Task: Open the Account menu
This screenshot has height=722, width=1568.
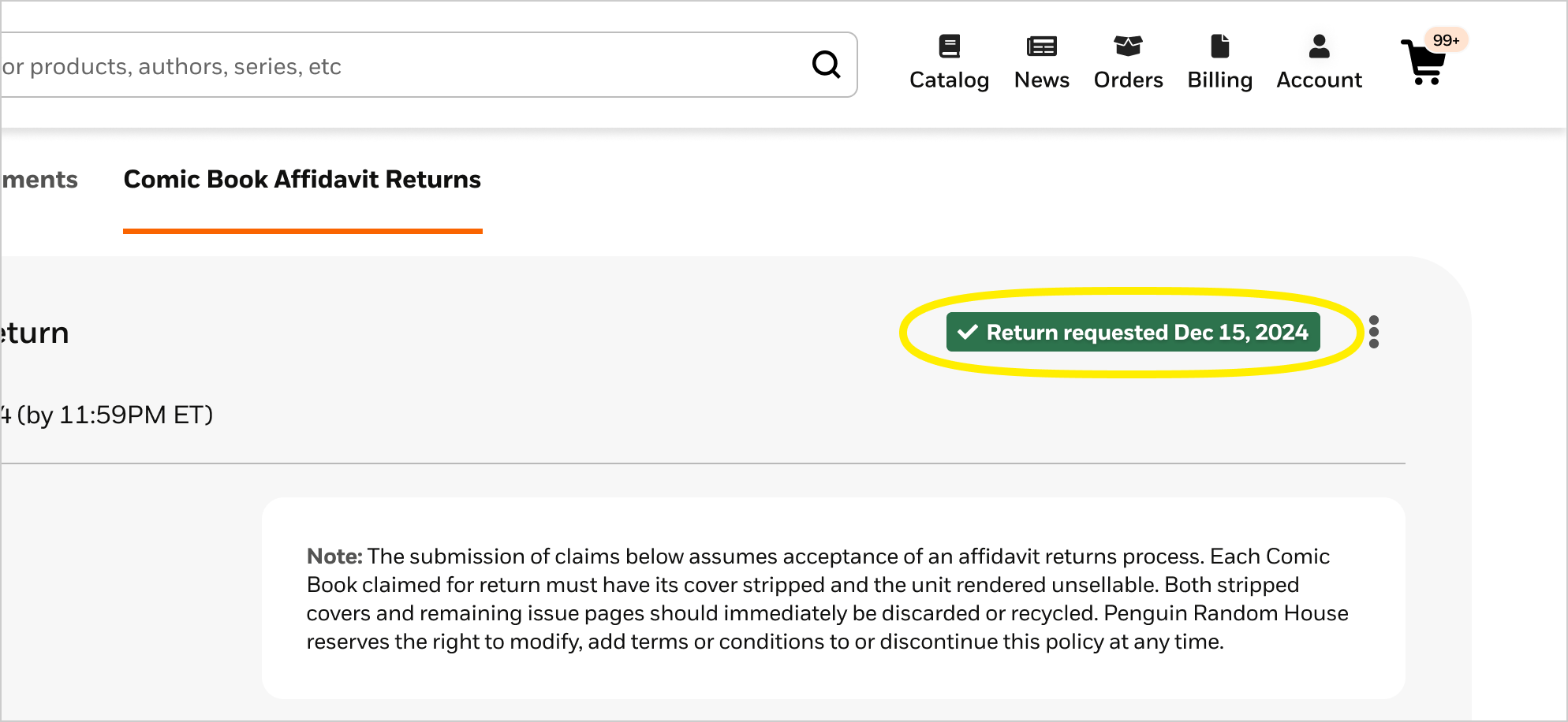Action: click(x=1319, y=63)
